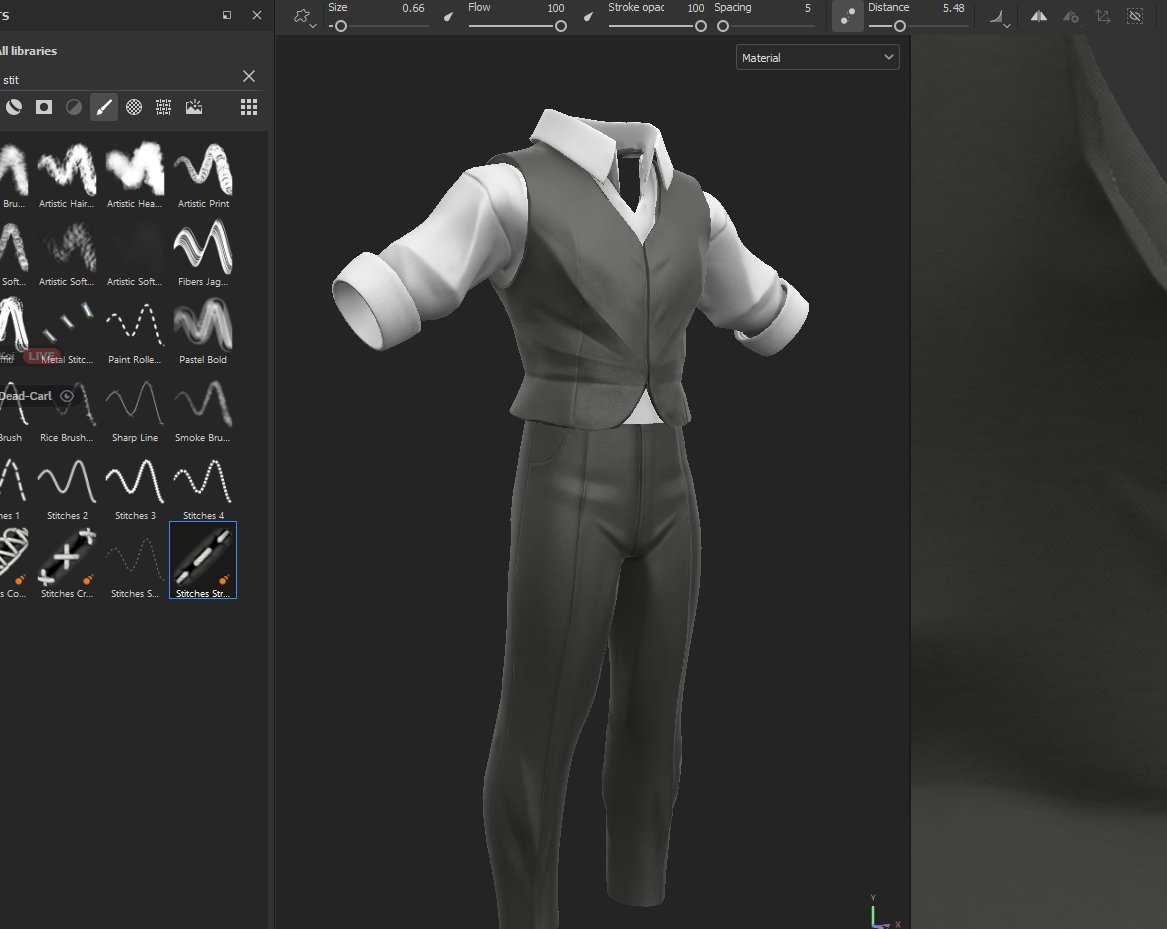
Task: Open the Material mode dropdown
Action: (817, 57)
